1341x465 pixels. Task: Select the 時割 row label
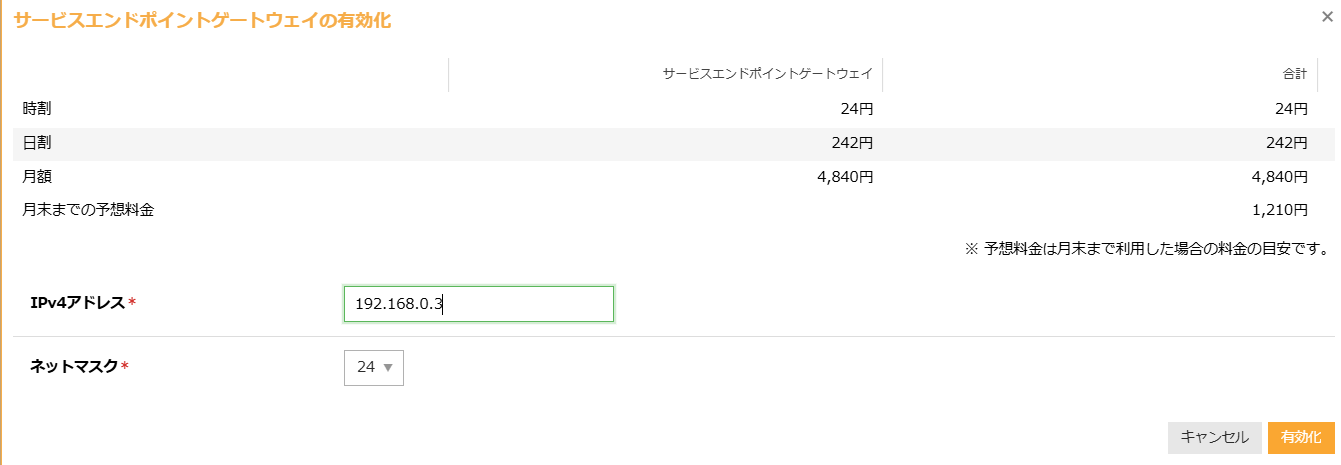point(37,108)
